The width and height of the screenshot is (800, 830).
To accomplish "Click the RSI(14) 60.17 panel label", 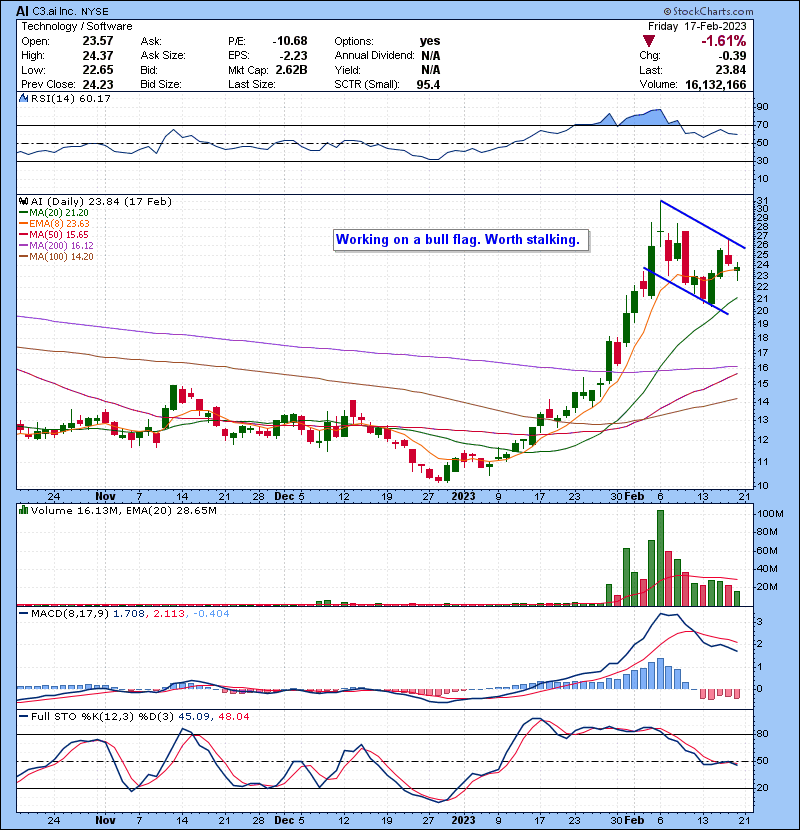I will 71,98.
